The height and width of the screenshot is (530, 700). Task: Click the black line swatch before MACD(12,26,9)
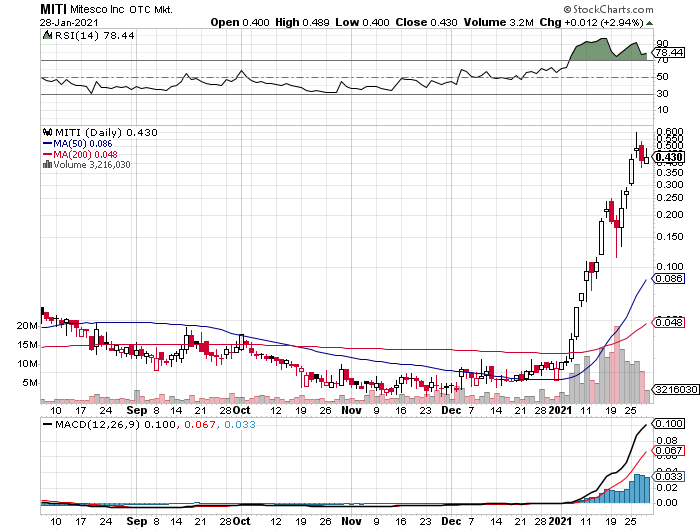pyautogui.click(x=47, y=425)
